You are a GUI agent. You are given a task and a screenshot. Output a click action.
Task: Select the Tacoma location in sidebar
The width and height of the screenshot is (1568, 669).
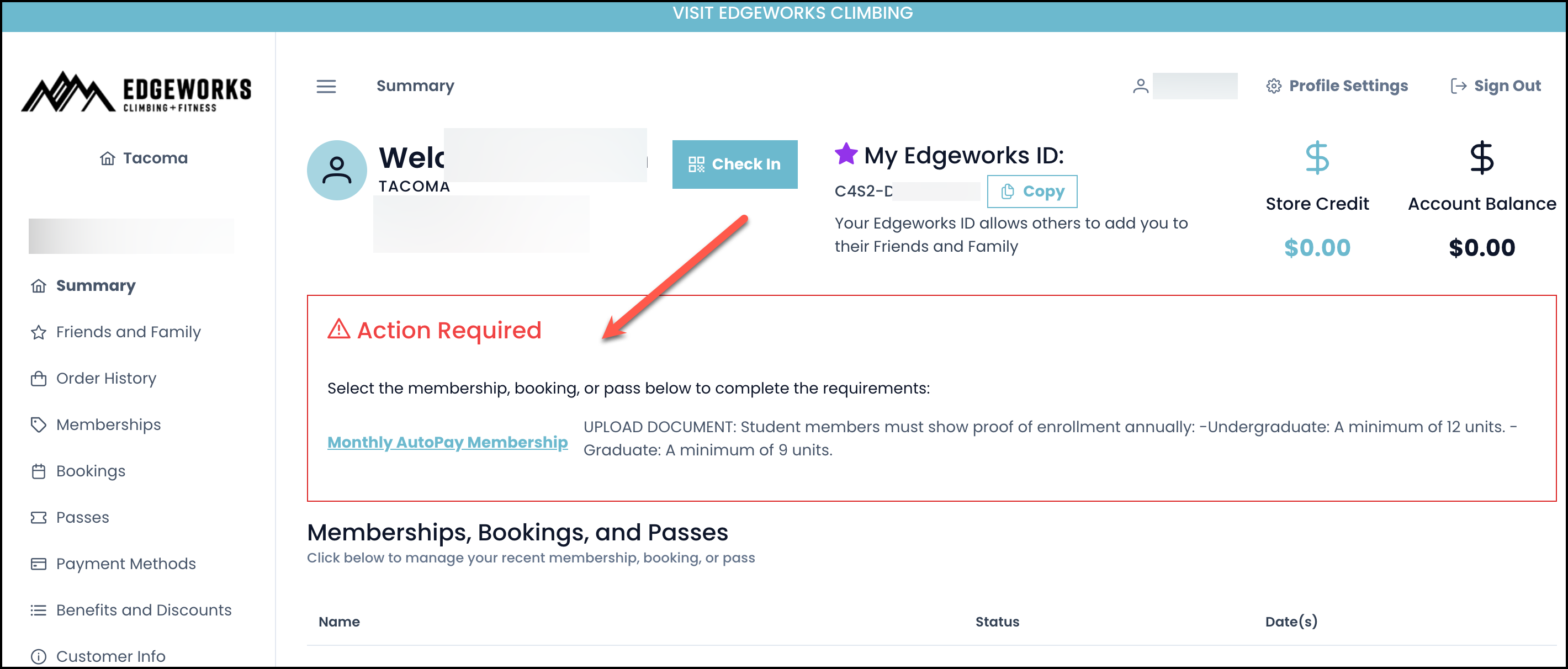[x=144, y=158]
